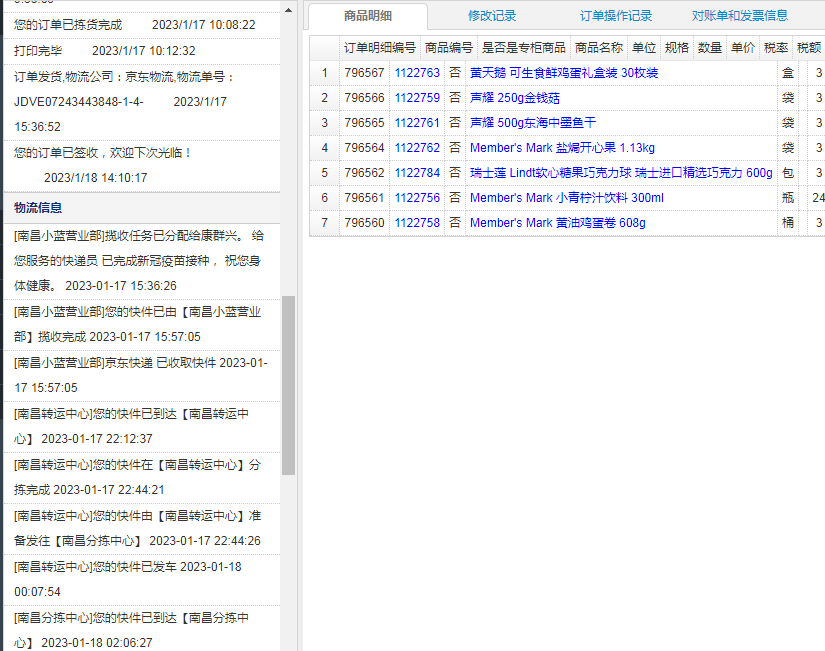825x651 pixels.
Task: Select logistics entry 京东快递 已收取快件
Action: click(x=142, y=375)
